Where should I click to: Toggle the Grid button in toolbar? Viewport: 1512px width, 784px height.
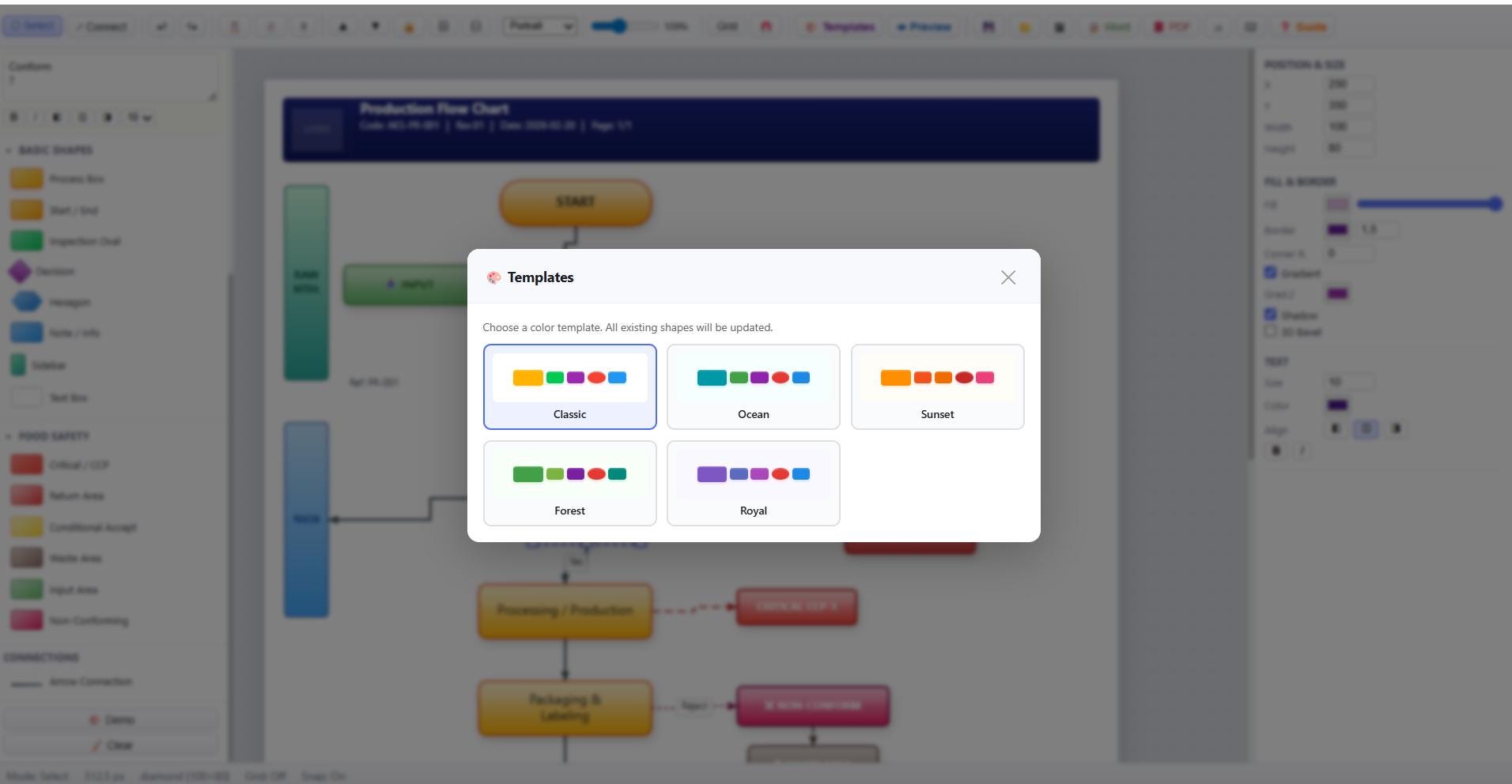[x=727, y=26]
